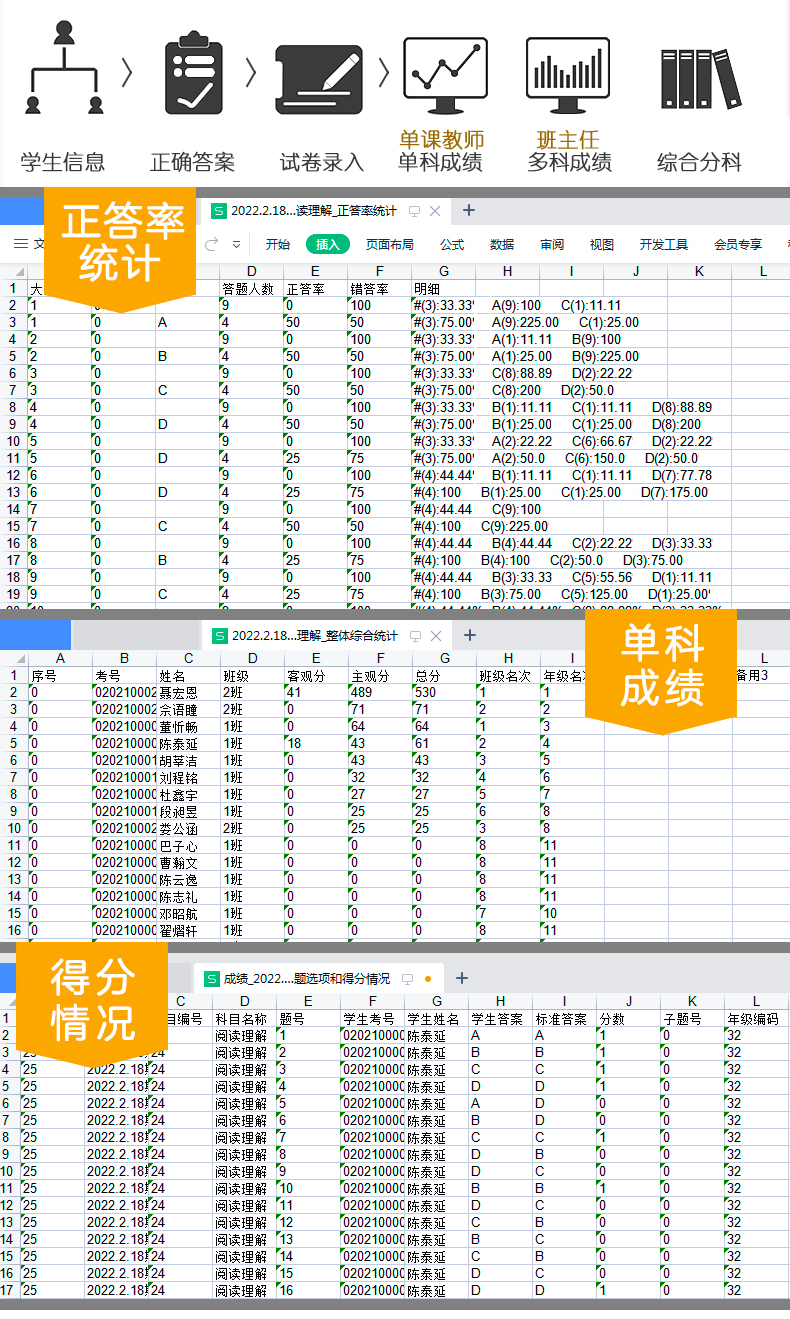Screen dimensions: 790x1319
Task: Click the 学生信息 hierarchy icon
Action: coord(65,68)
